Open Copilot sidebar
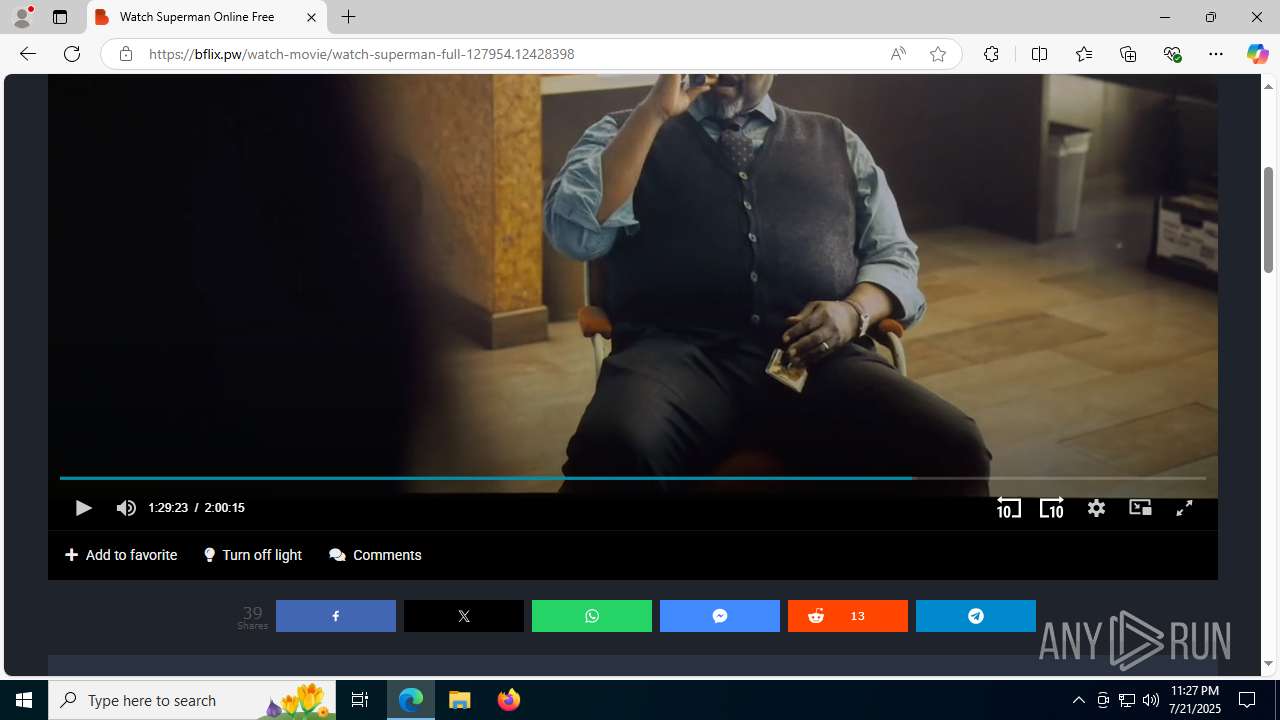The image size is (1280, 720). 1257,54
